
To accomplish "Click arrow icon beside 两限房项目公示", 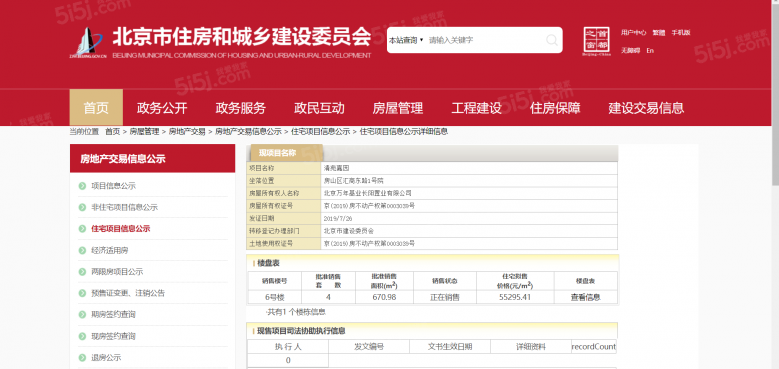I will (x=82, y=272).
